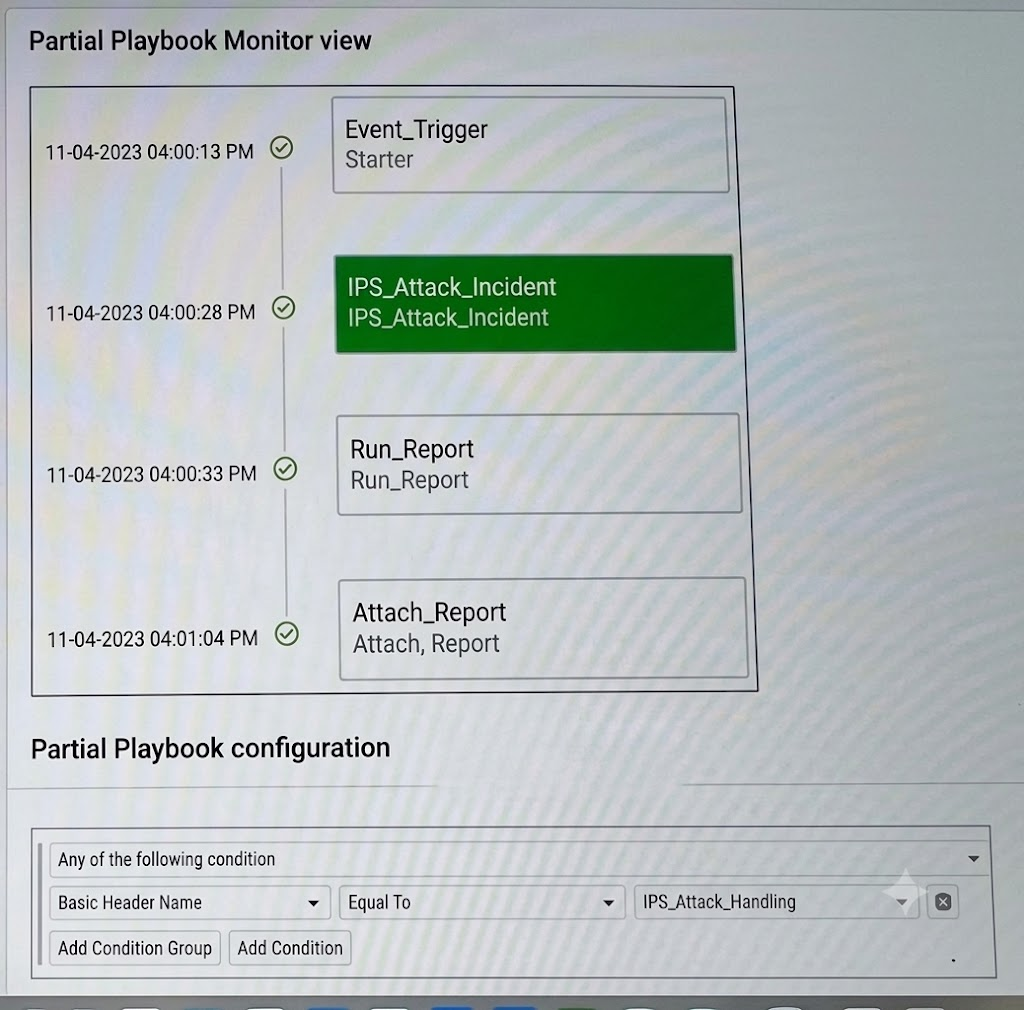
Task: Open the Event_Trigger Starter task box
Action: click(530, 145)
